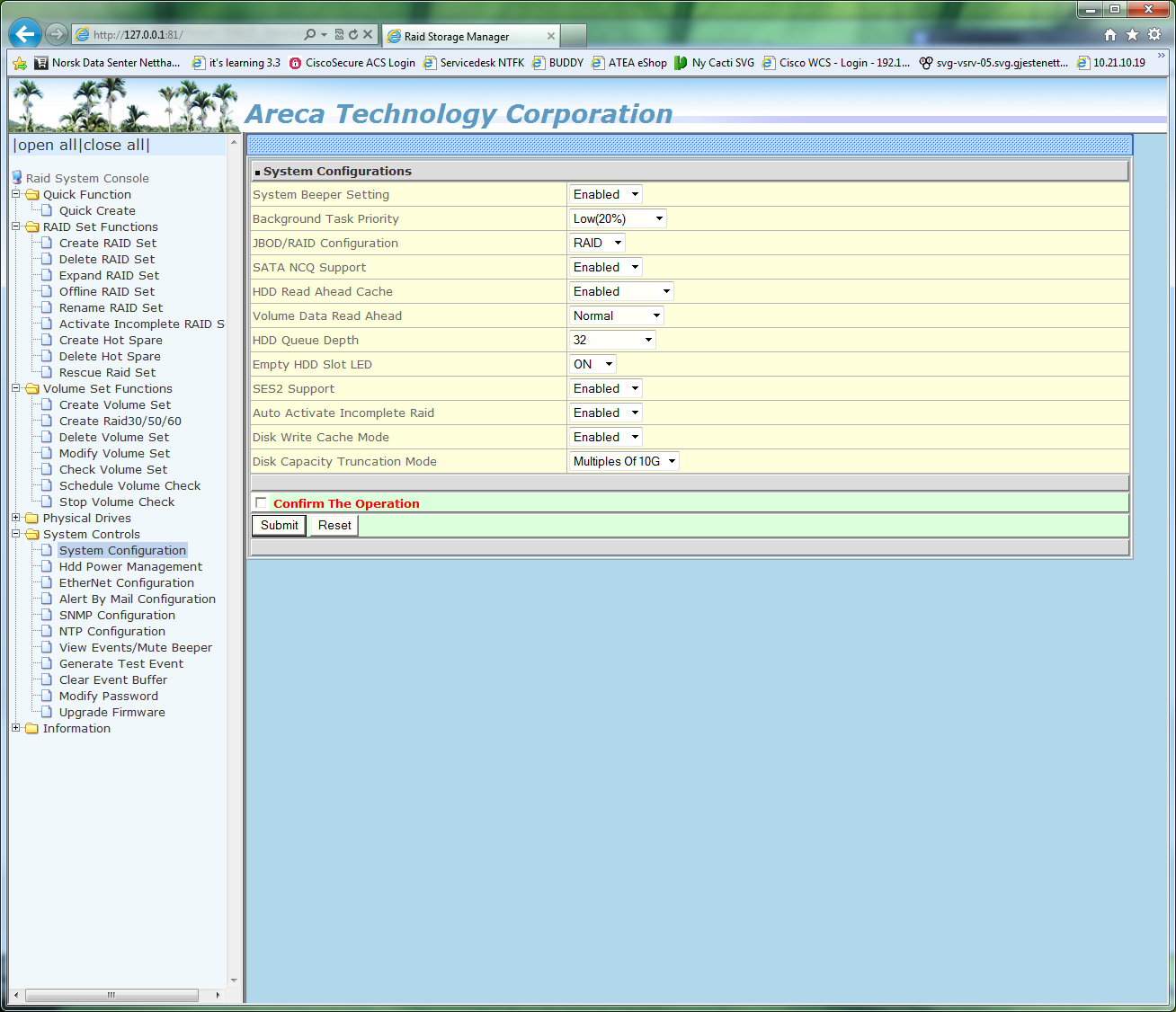Open EtherNet Configuration page
The width and height of the screenshot is (1176, 1012).
[x=127, y=582]
